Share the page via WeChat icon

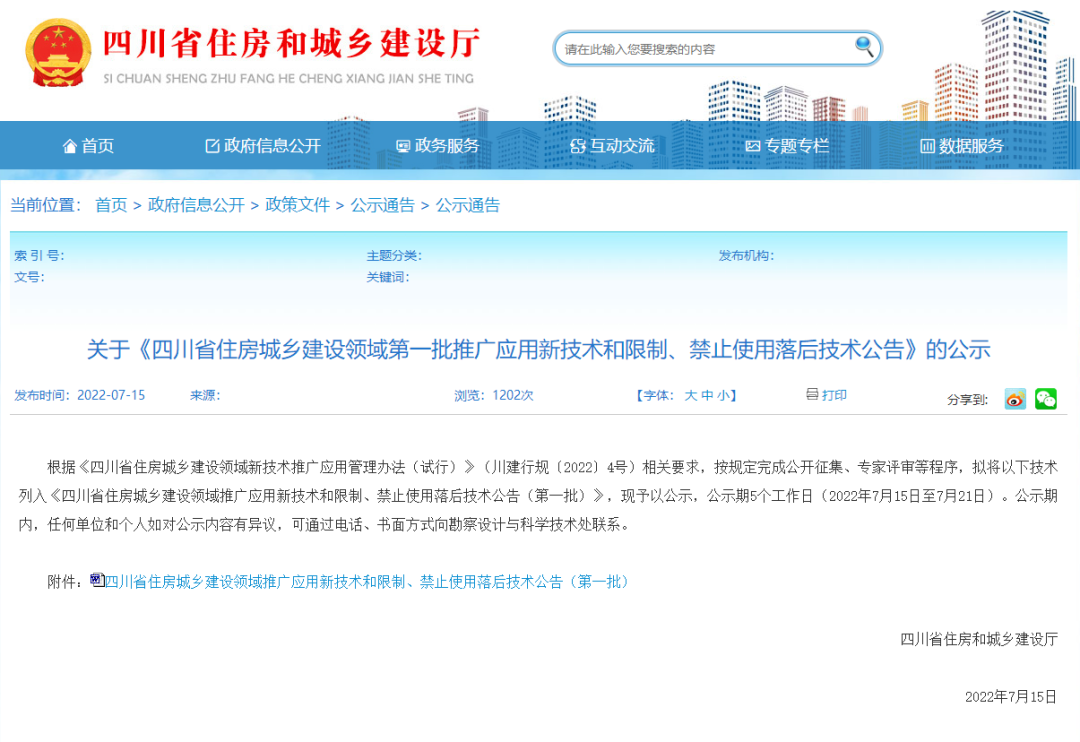point(1046,399)
